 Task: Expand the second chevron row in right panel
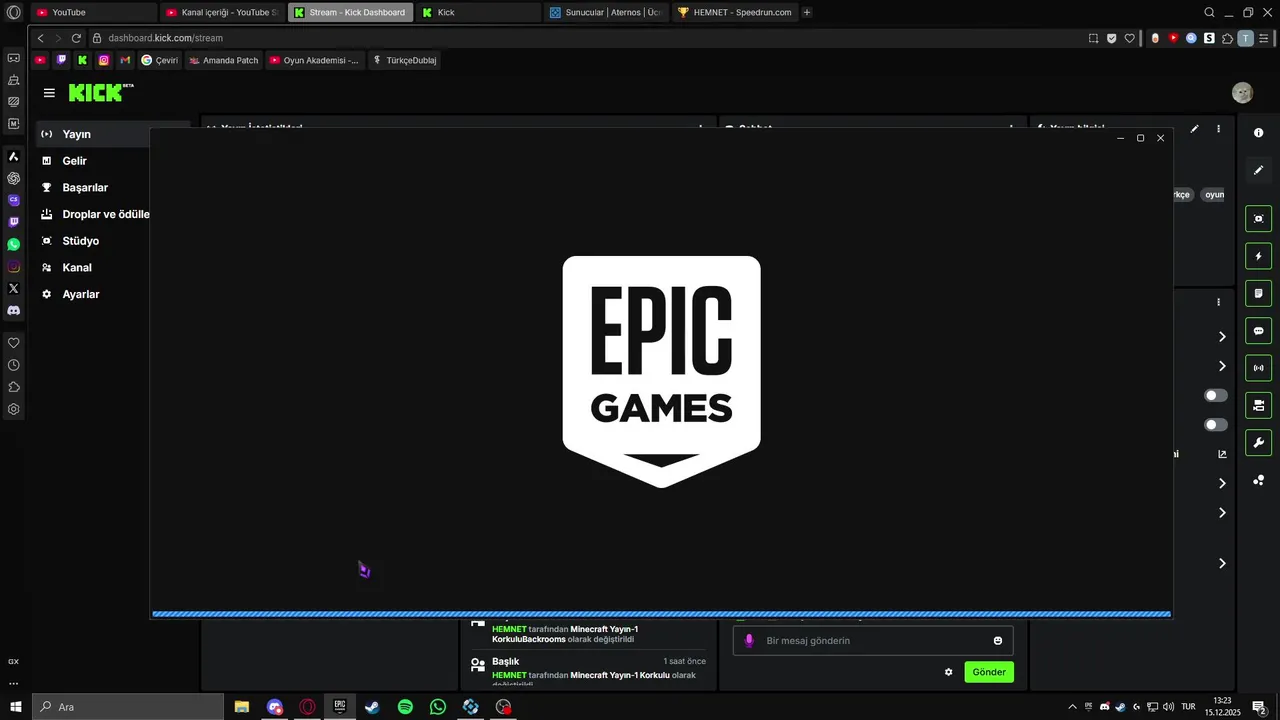1222,366
